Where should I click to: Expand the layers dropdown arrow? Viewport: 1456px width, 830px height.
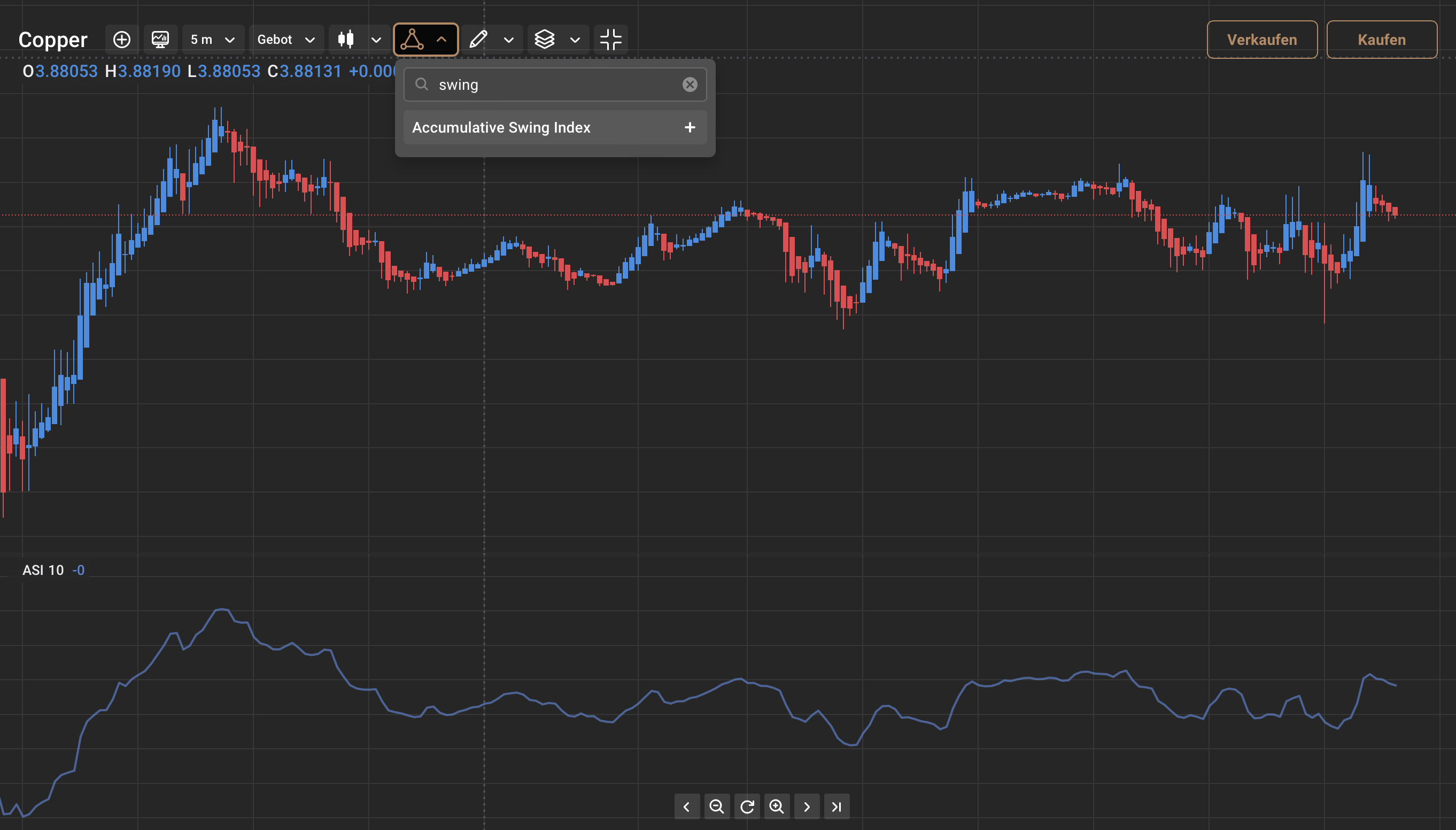click(575, 40)
